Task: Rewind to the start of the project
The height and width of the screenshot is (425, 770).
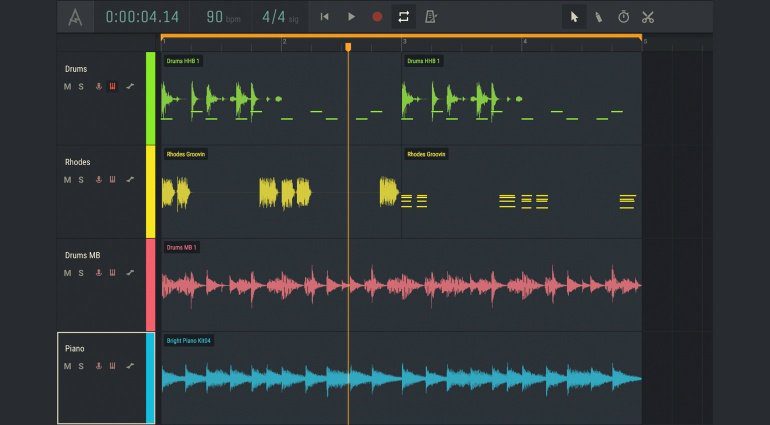Action: [x=325, y=17]
